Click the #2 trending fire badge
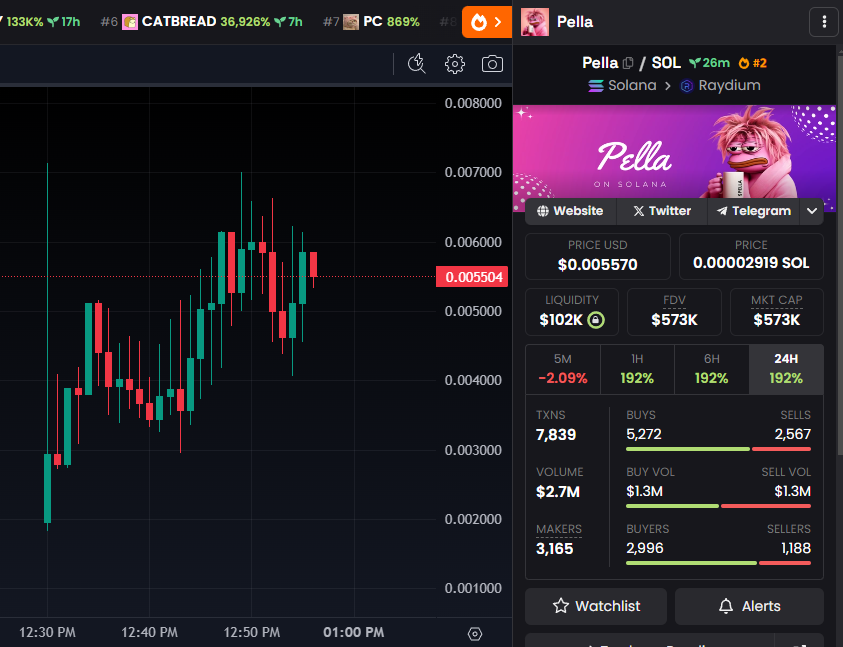Screen dimensions: 843x647 tap(753, 63)
